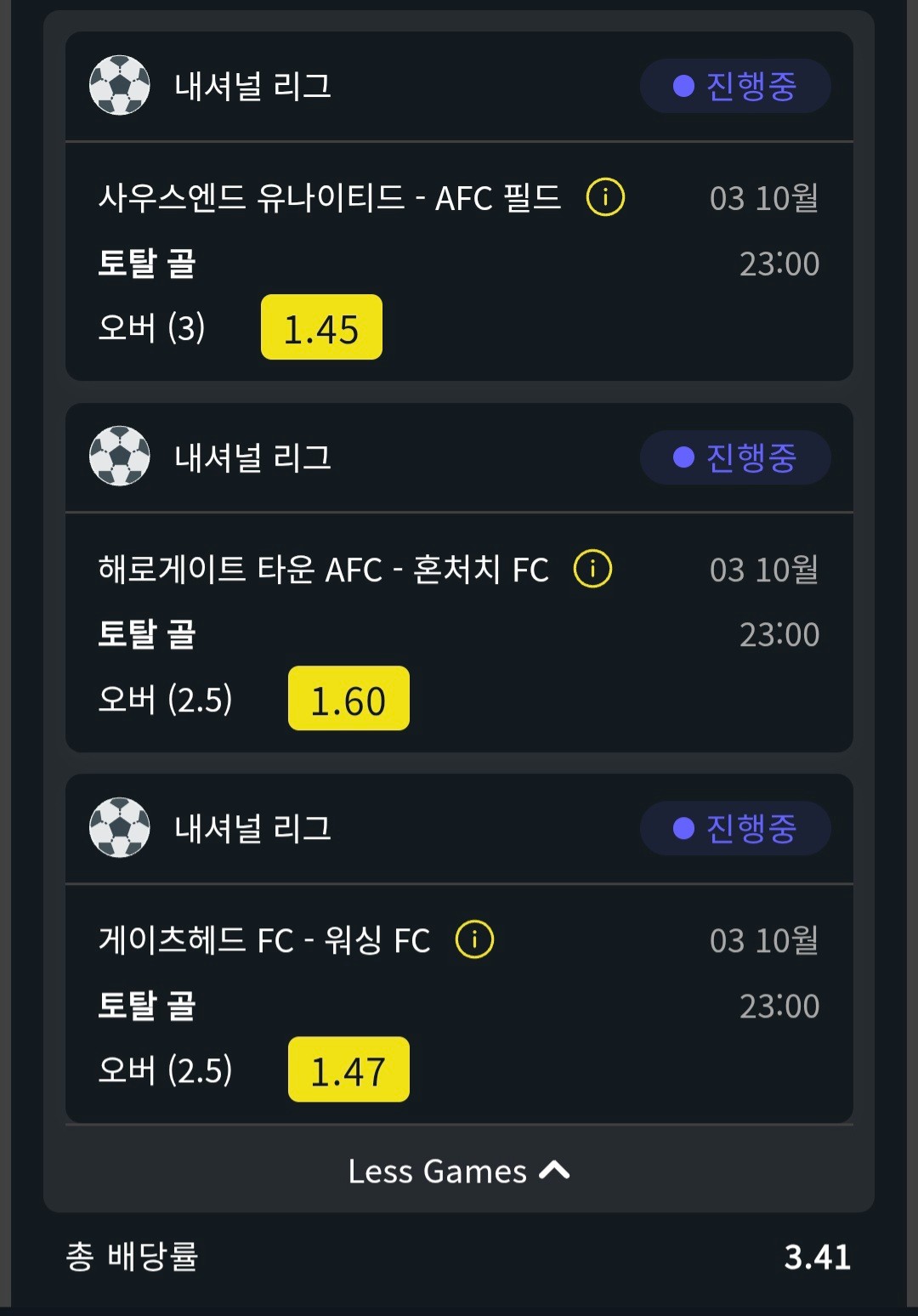Click 진행중 status badge on third card

(735, 828)
